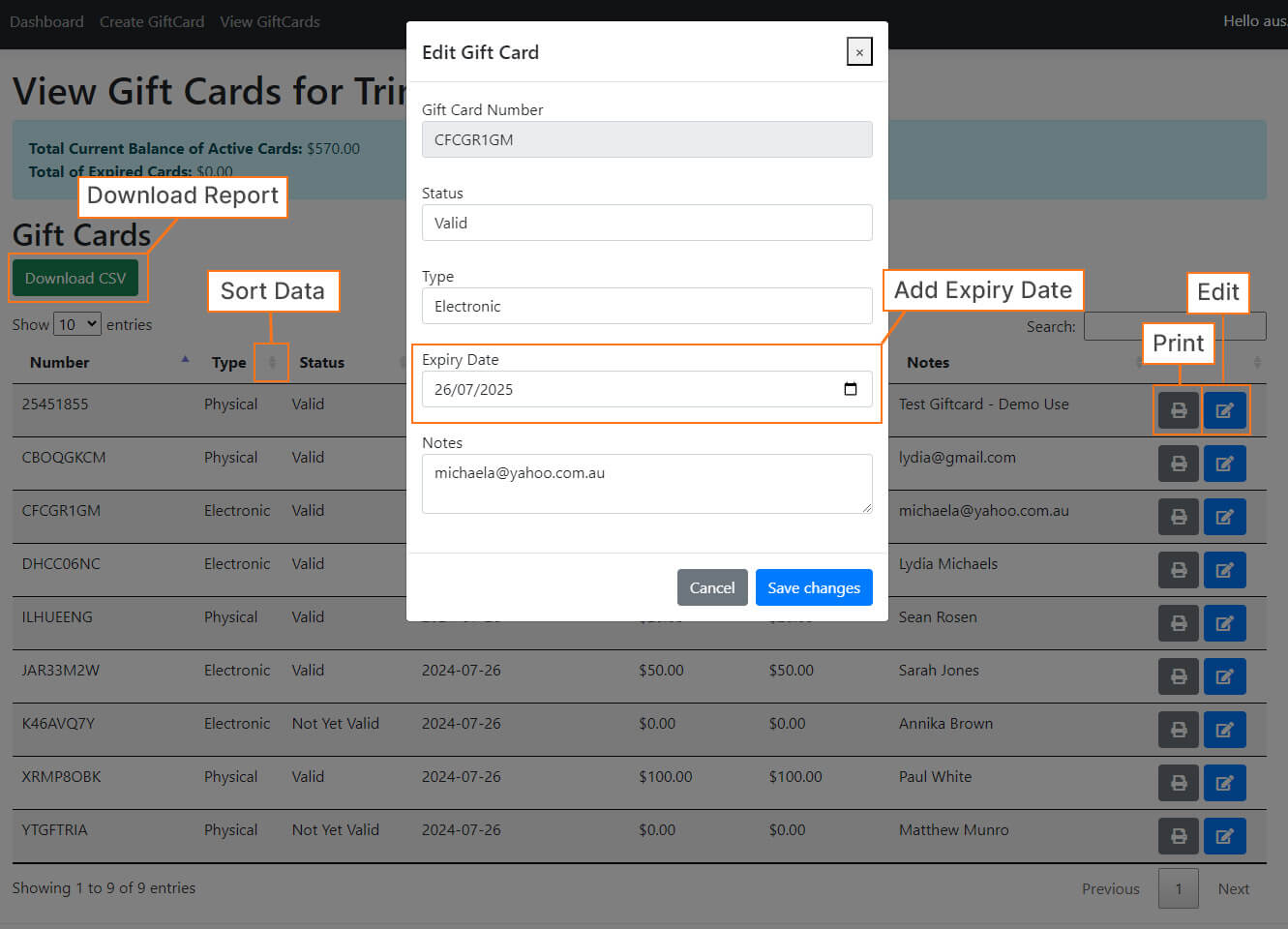Viewport: 1288px width, 929px height.
Task: Open the View GiftCards menu item
Action: pos(270,21)
